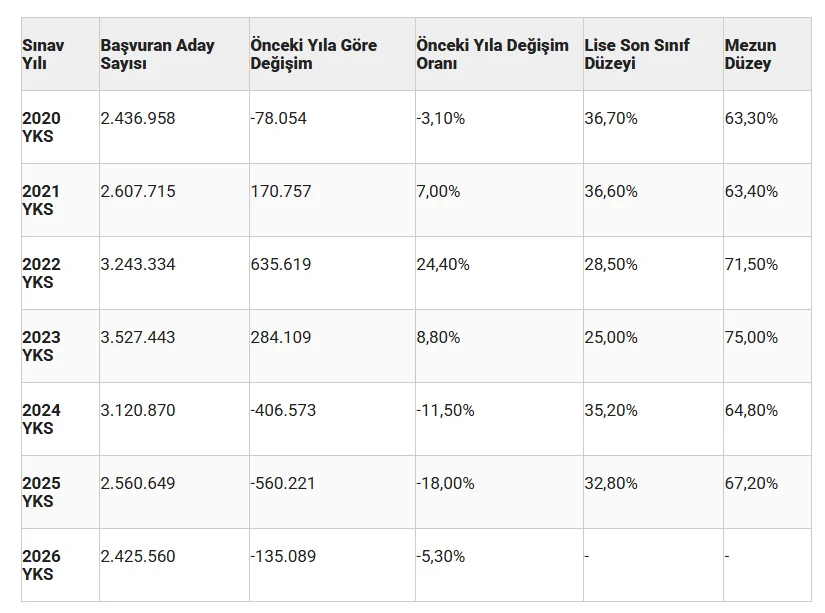Click the applicant count 3.527.443
The height and width of the screenshot is (613, 825).
coord(138,337)
